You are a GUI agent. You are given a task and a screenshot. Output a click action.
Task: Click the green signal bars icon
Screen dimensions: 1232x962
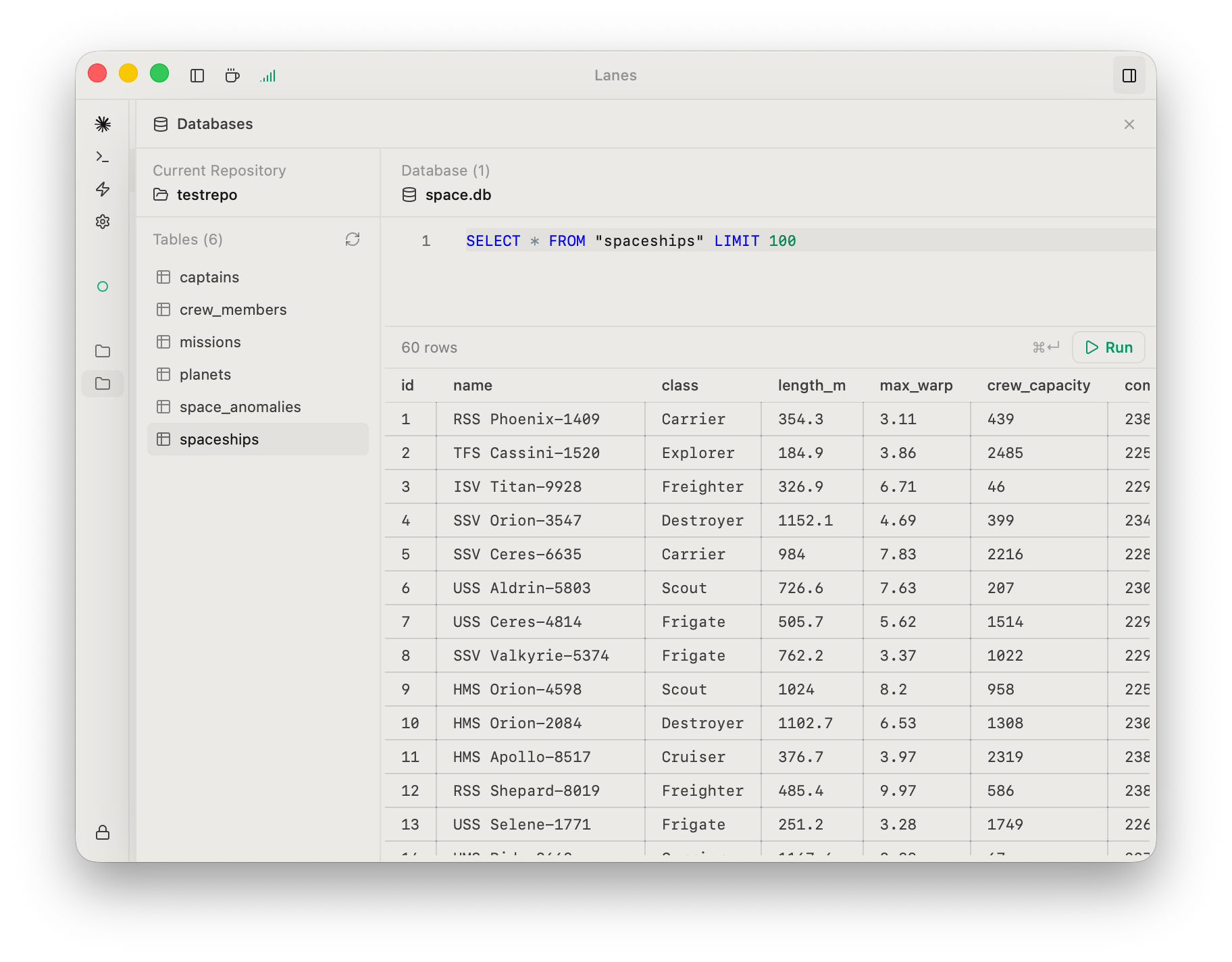[268, 76]
